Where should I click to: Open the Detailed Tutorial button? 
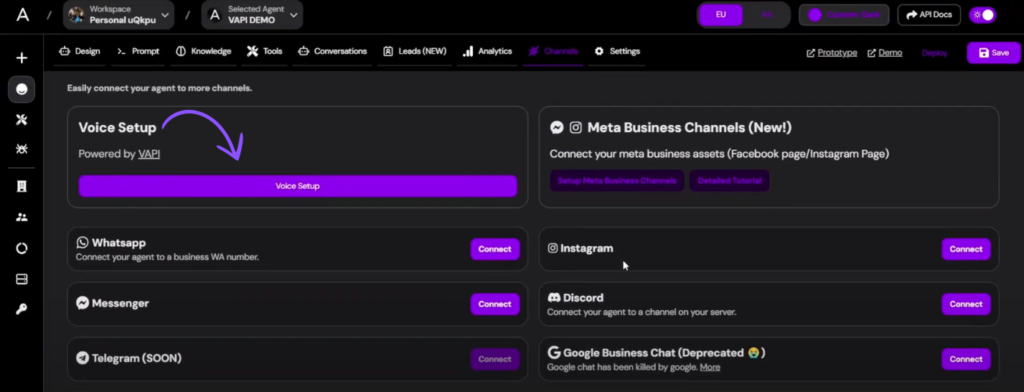coord(729,181)
